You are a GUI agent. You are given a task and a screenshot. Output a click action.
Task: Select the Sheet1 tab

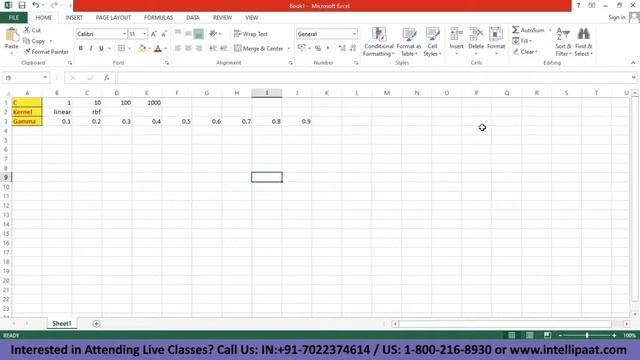(x=62, y=323)
